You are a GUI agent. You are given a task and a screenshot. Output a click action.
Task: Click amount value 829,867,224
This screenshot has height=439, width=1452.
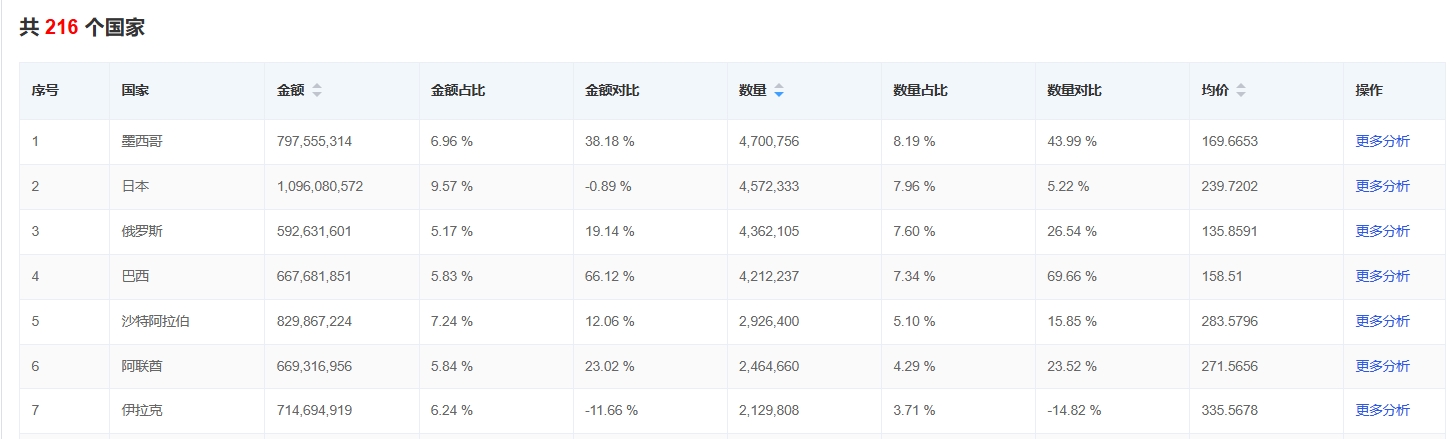[x=314, y=321]
